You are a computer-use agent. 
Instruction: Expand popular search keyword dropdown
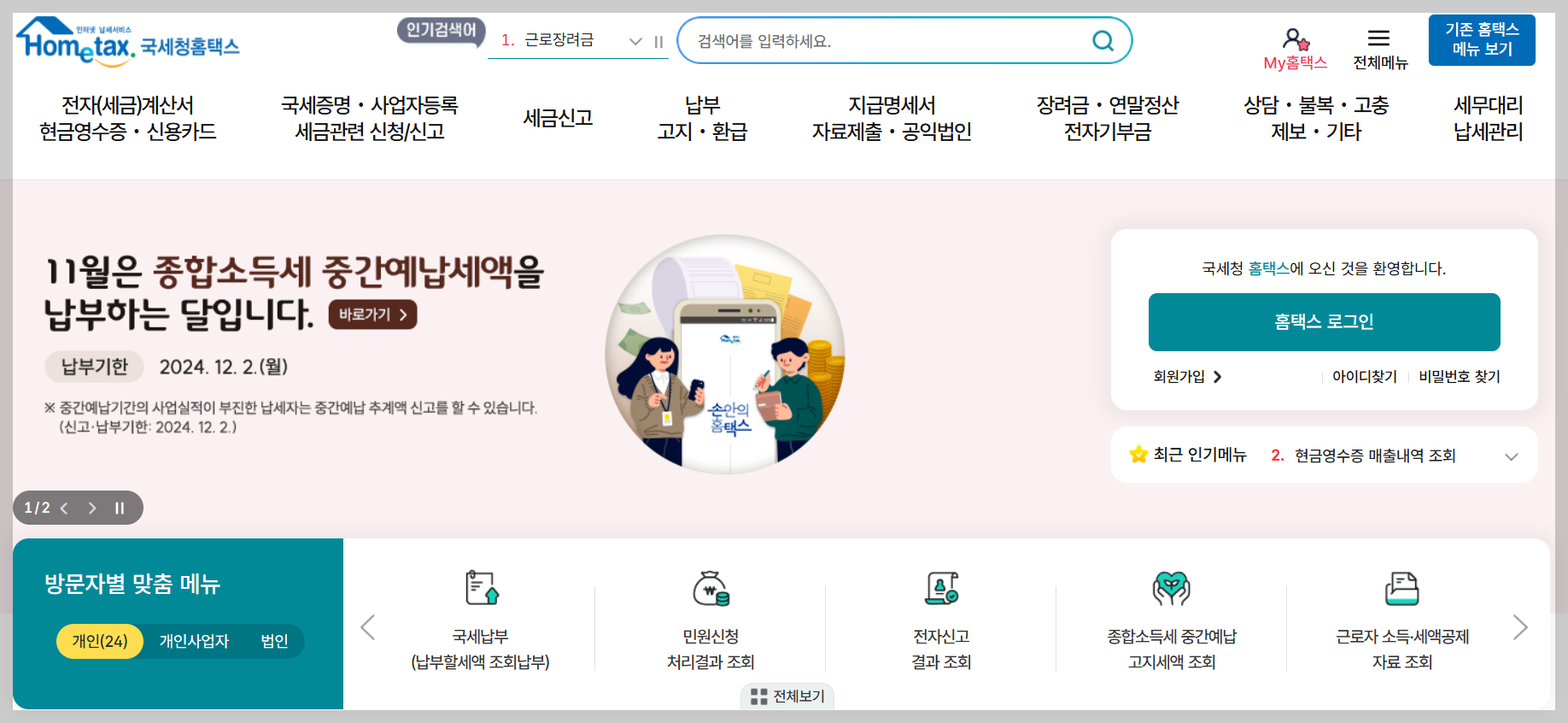(x=635, y=41)
